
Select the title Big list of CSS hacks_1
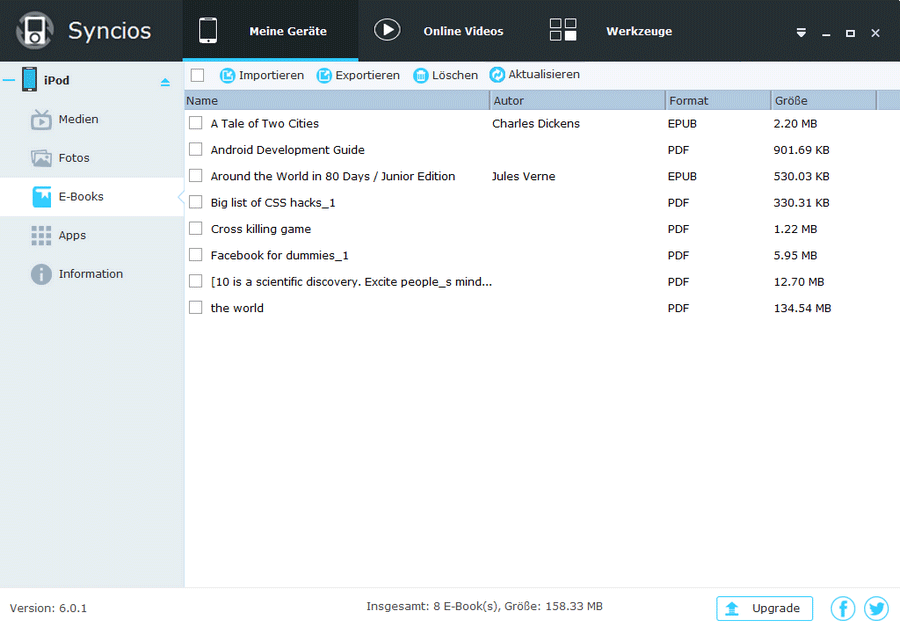point(273,203)
